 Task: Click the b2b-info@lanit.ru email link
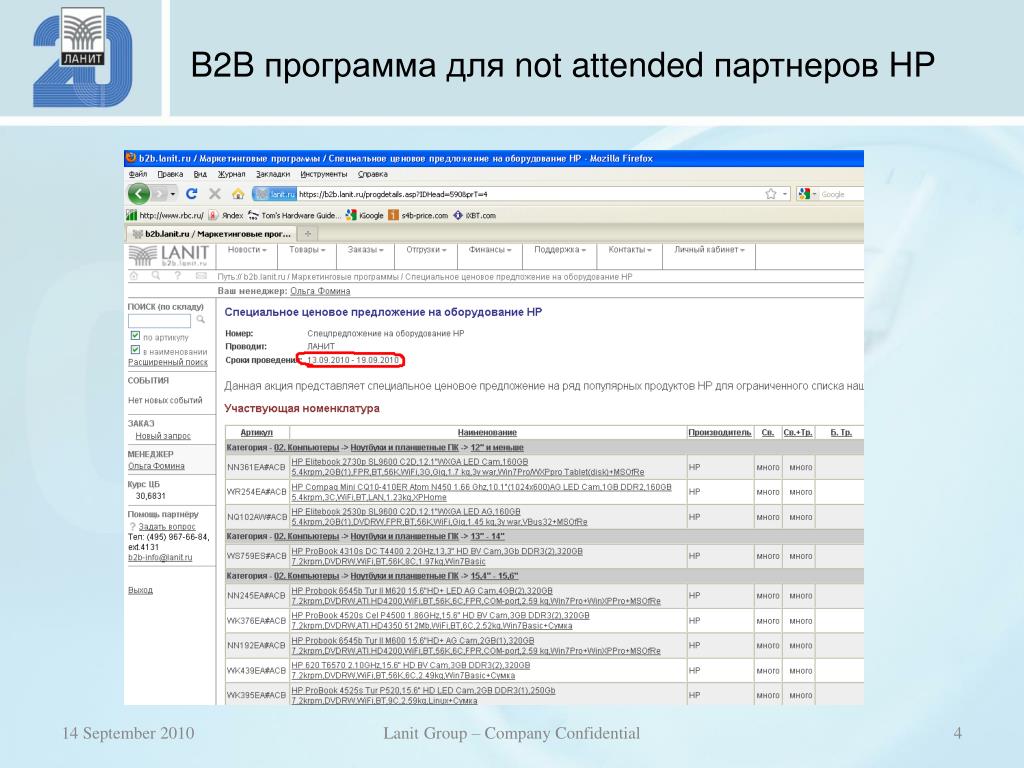coord(160,557)
